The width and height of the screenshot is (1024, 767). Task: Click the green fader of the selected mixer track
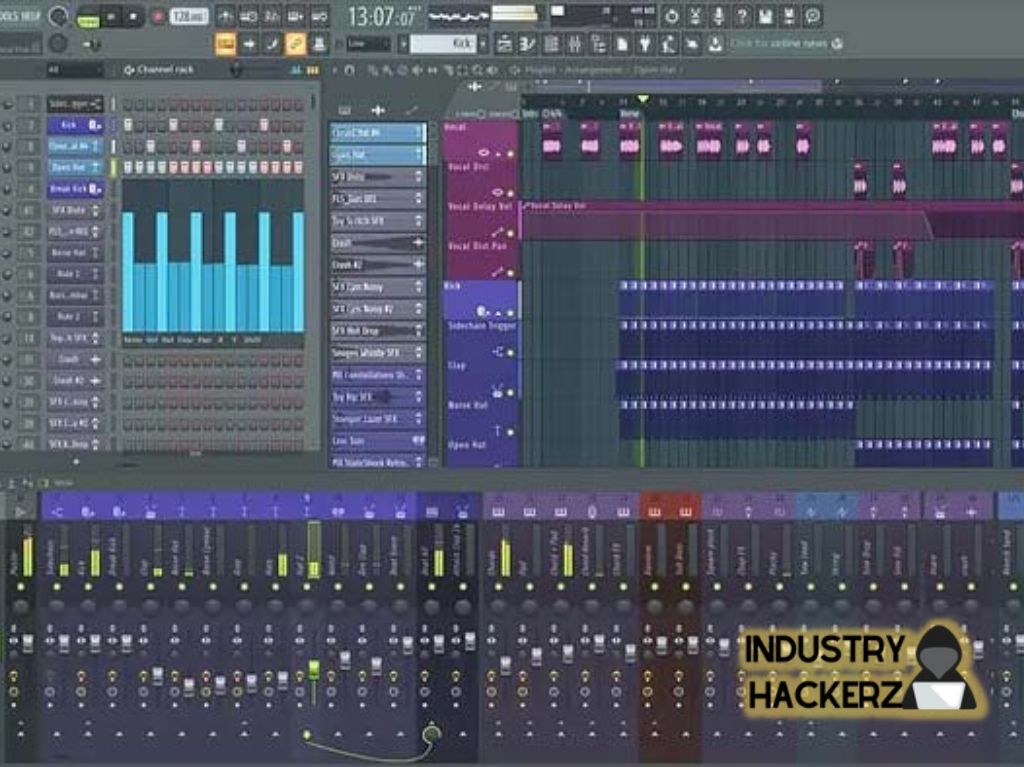click(x=314, y=671)
